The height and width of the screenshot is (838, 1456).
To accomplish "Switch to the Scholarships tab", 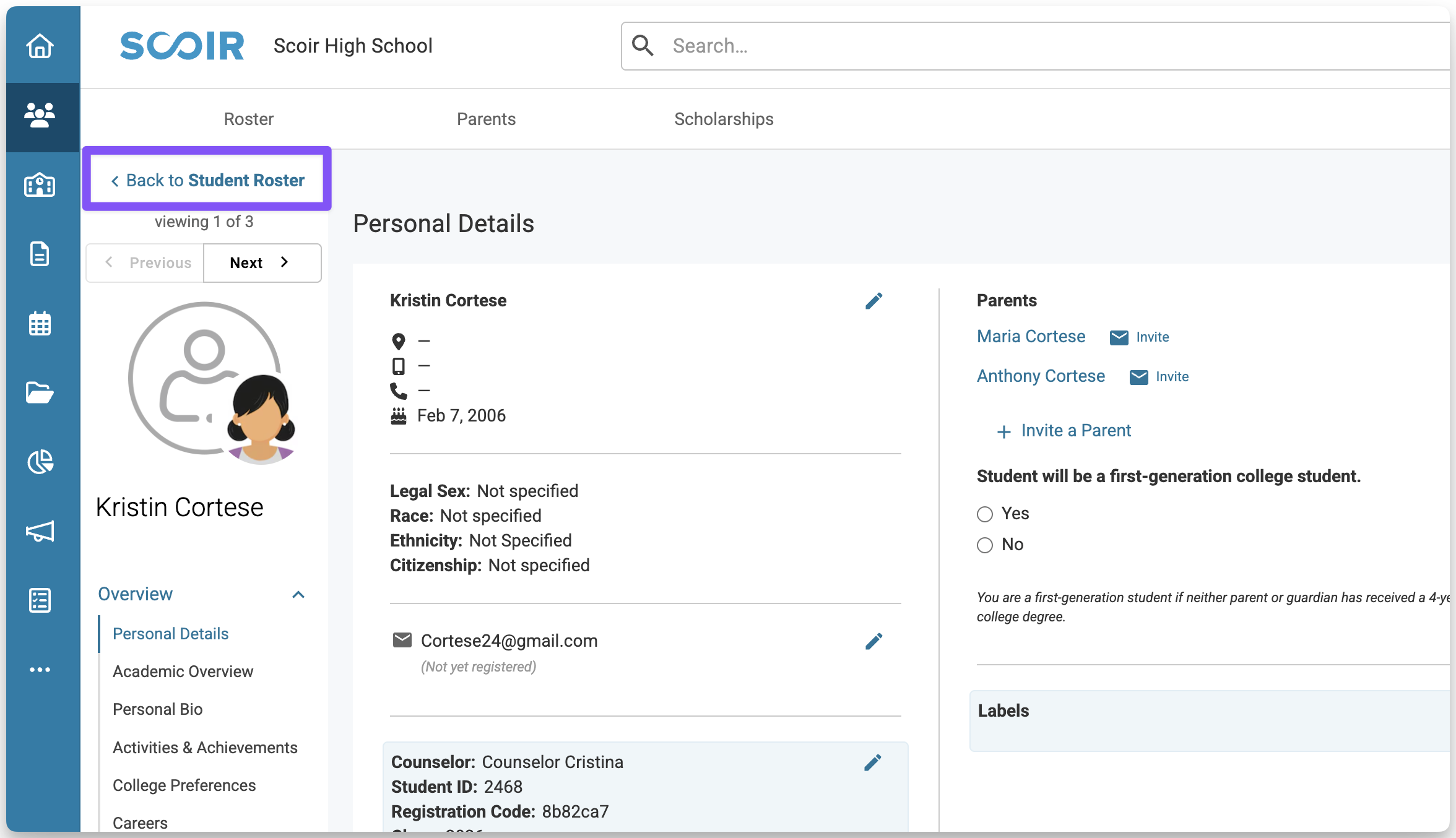I will click(724, 119).
